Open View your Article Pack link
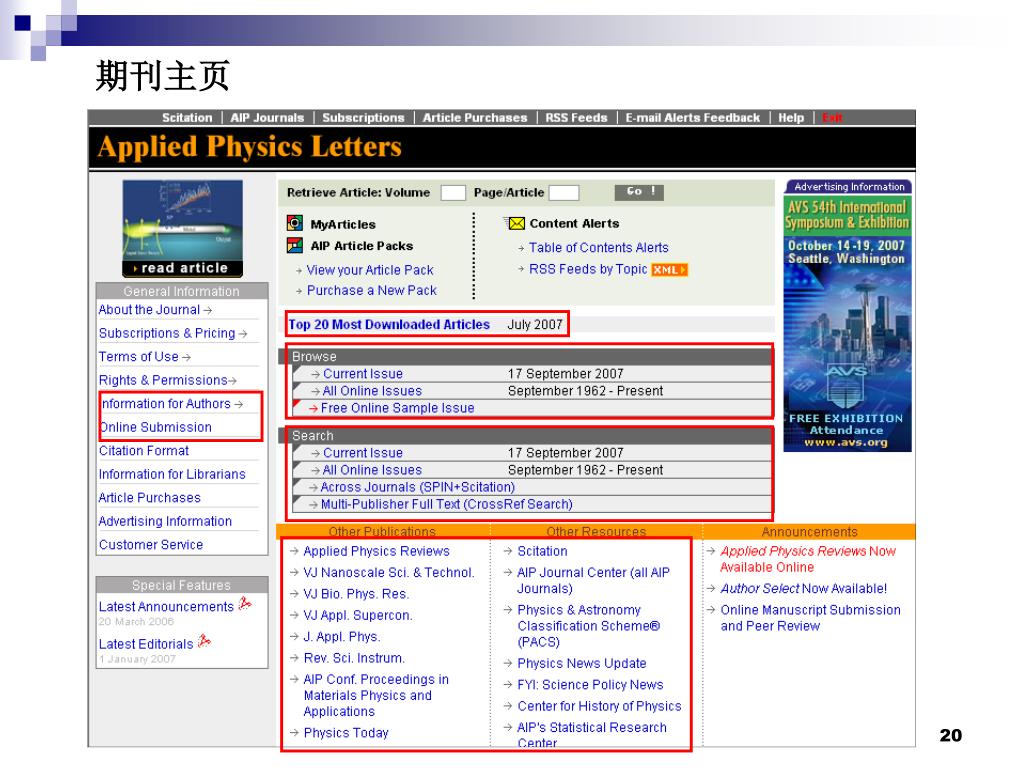 point(370,270)
